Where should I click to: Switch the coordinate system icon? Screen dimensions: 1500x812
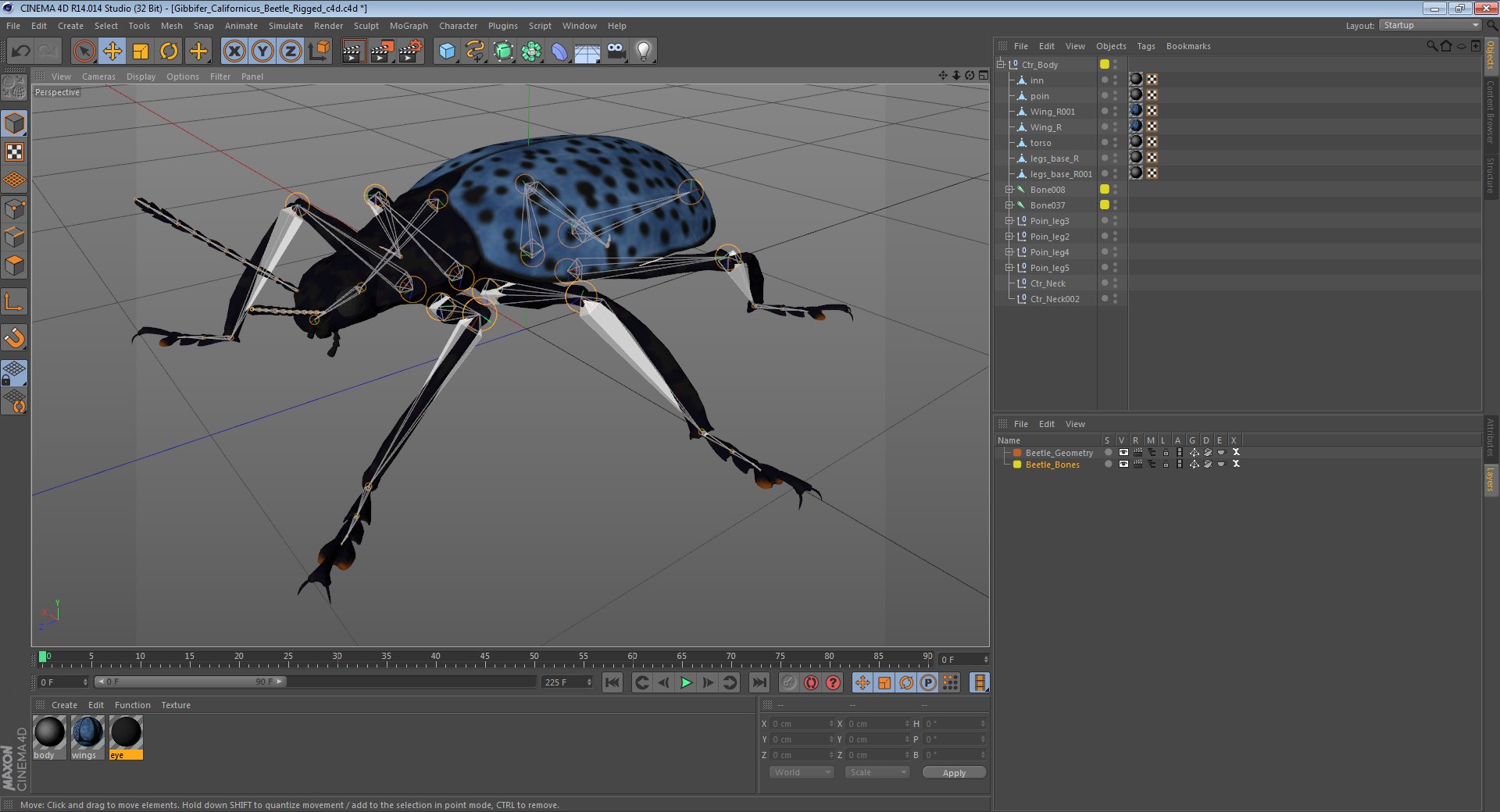[319, 52]
